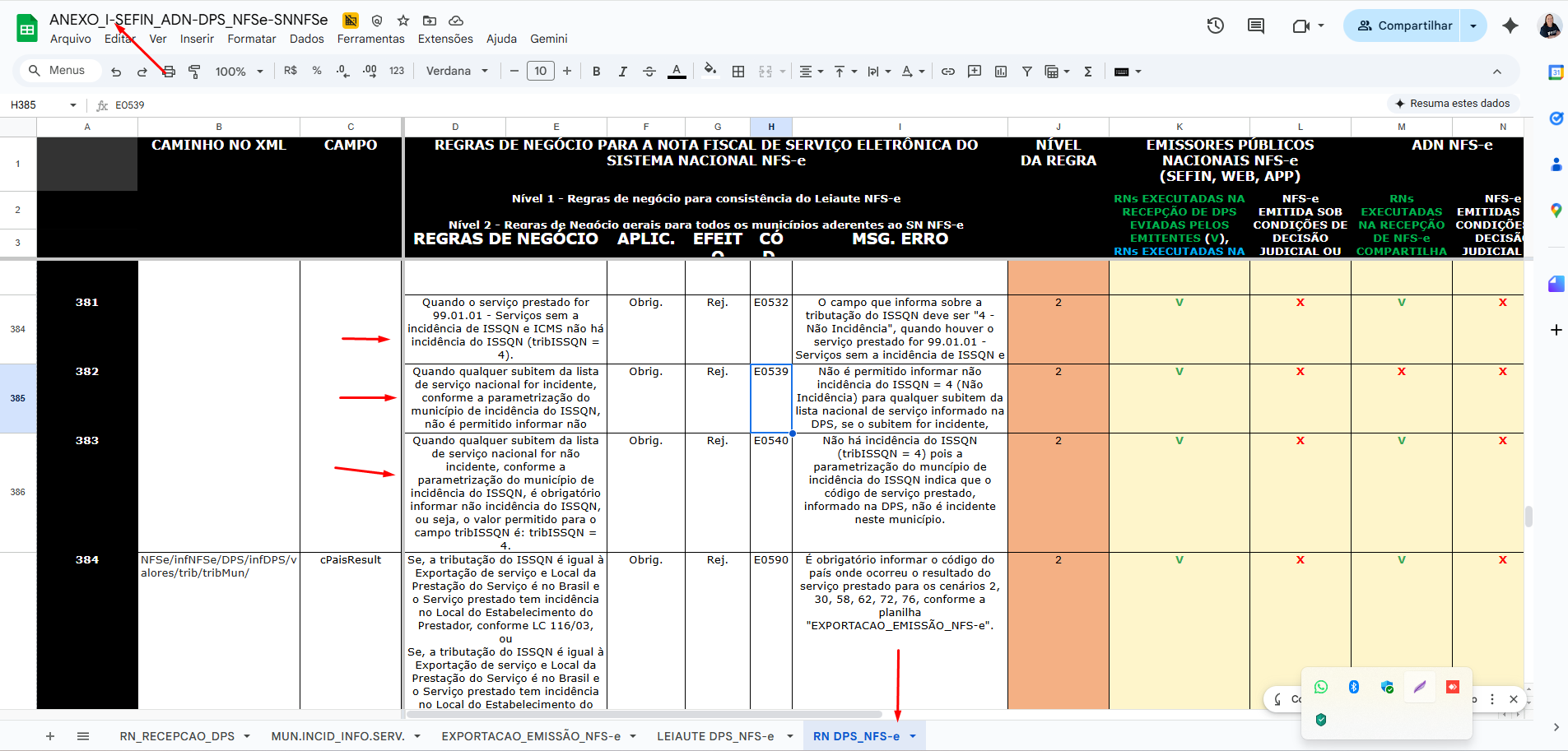Click the paint format roller icon
This screenshot has height=751, width=1568.
[x=194, y=72]
